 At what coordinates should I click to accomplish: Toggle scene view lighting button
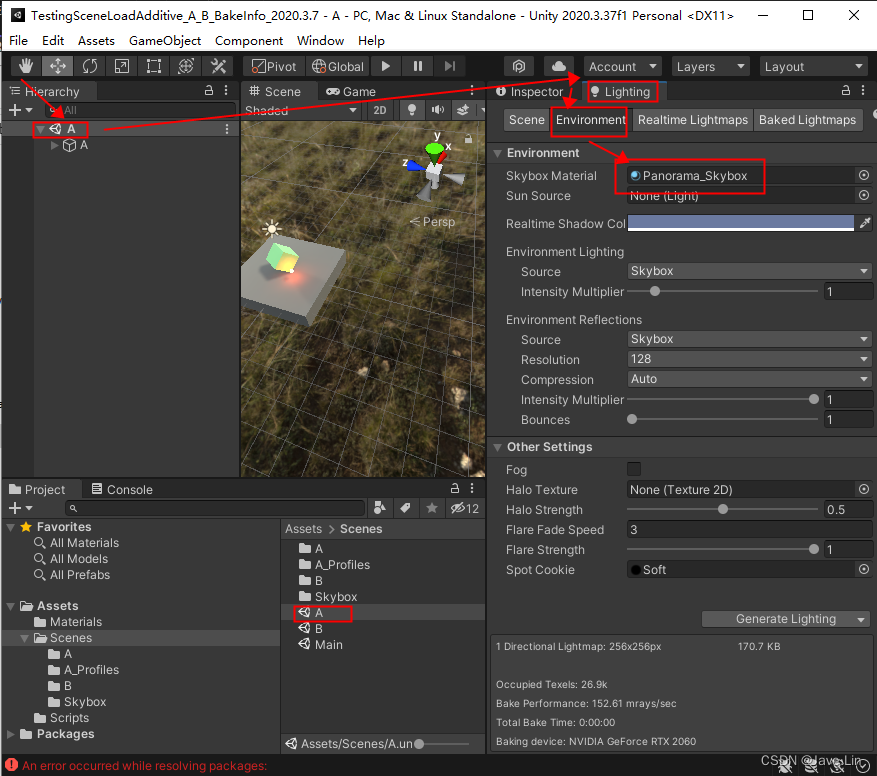(411, 110)
